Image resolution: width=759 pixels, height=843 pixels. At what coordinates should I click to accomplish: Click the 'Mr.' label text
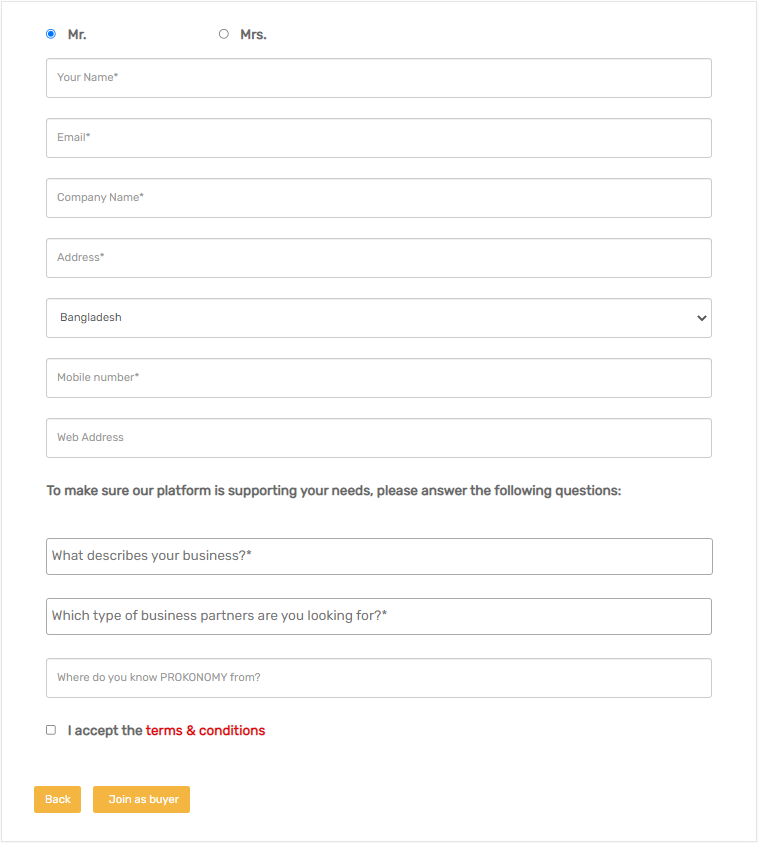[77, 35]
